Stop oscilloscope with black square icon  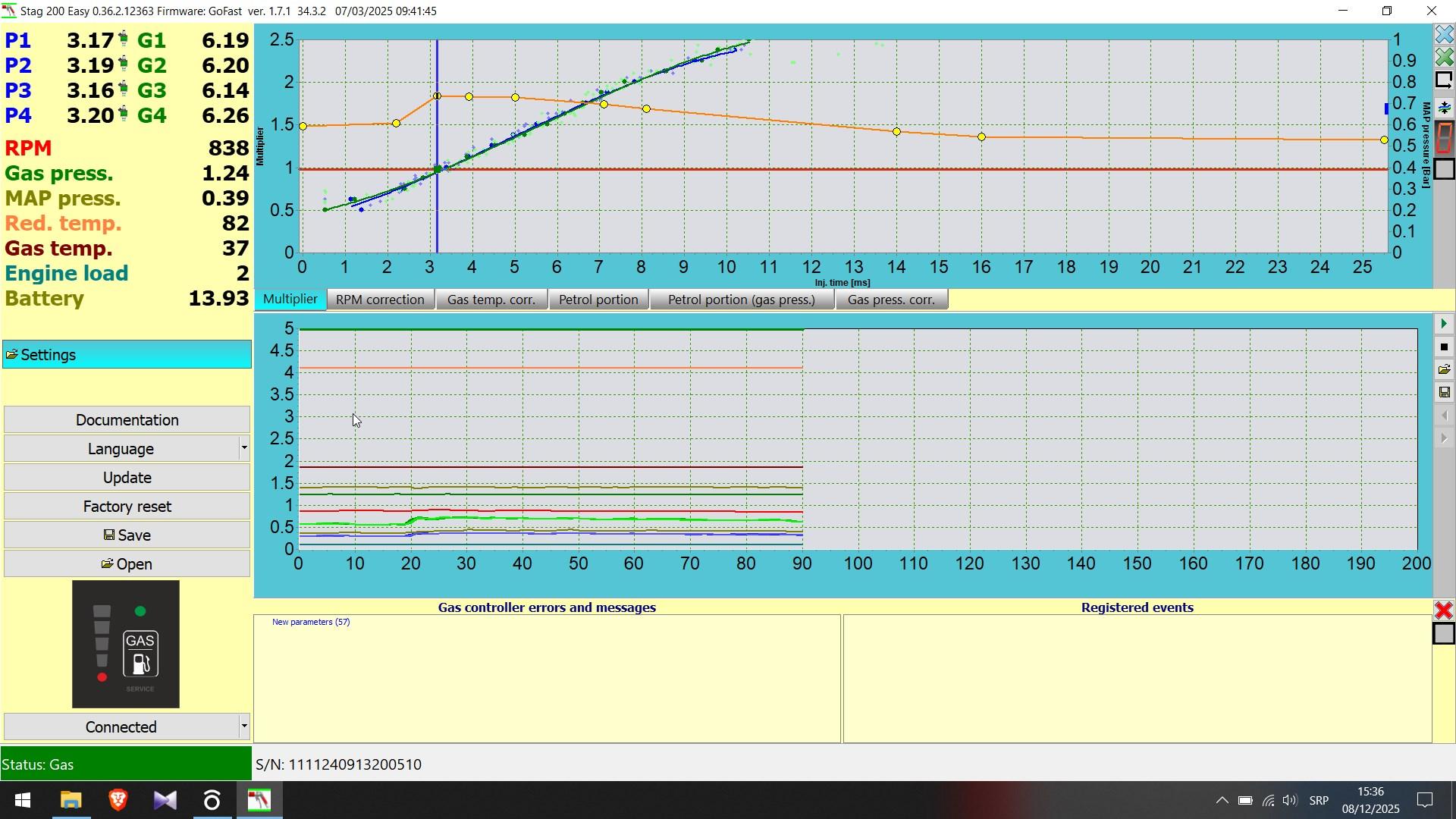1444,347
